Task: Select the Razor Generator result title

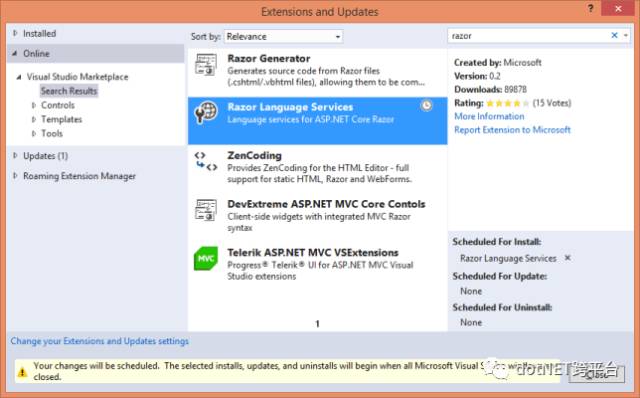Action: click(x=269, y=58)
